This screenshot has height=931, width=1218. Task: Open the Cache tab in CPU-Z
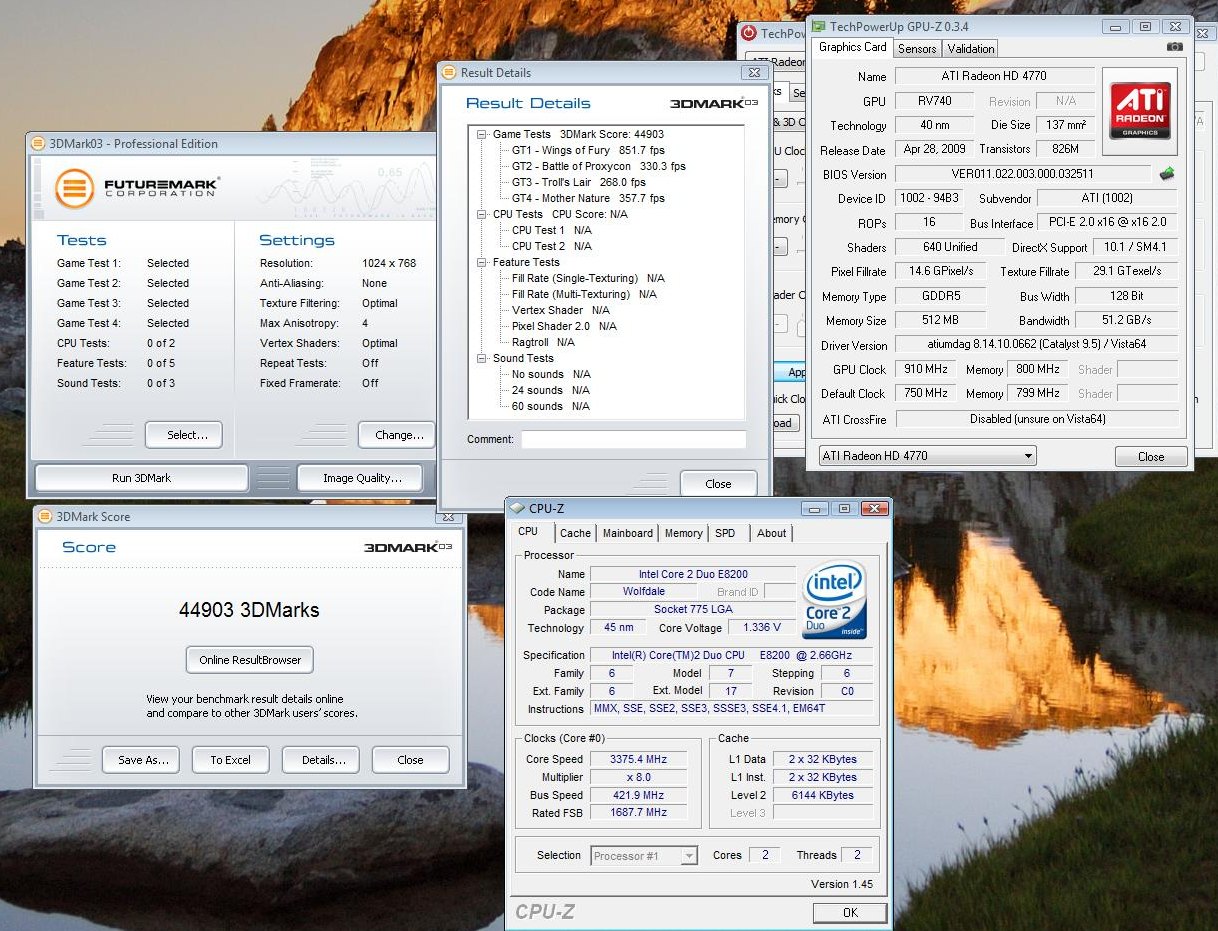575,533
